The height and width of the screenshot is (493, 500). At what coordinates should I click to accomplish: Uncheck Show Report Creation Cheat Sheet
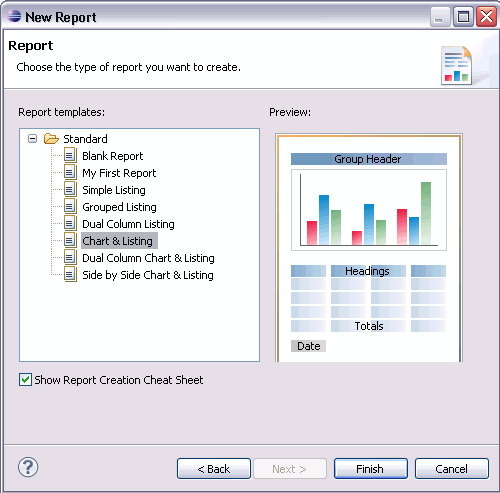tap(25, 380)
